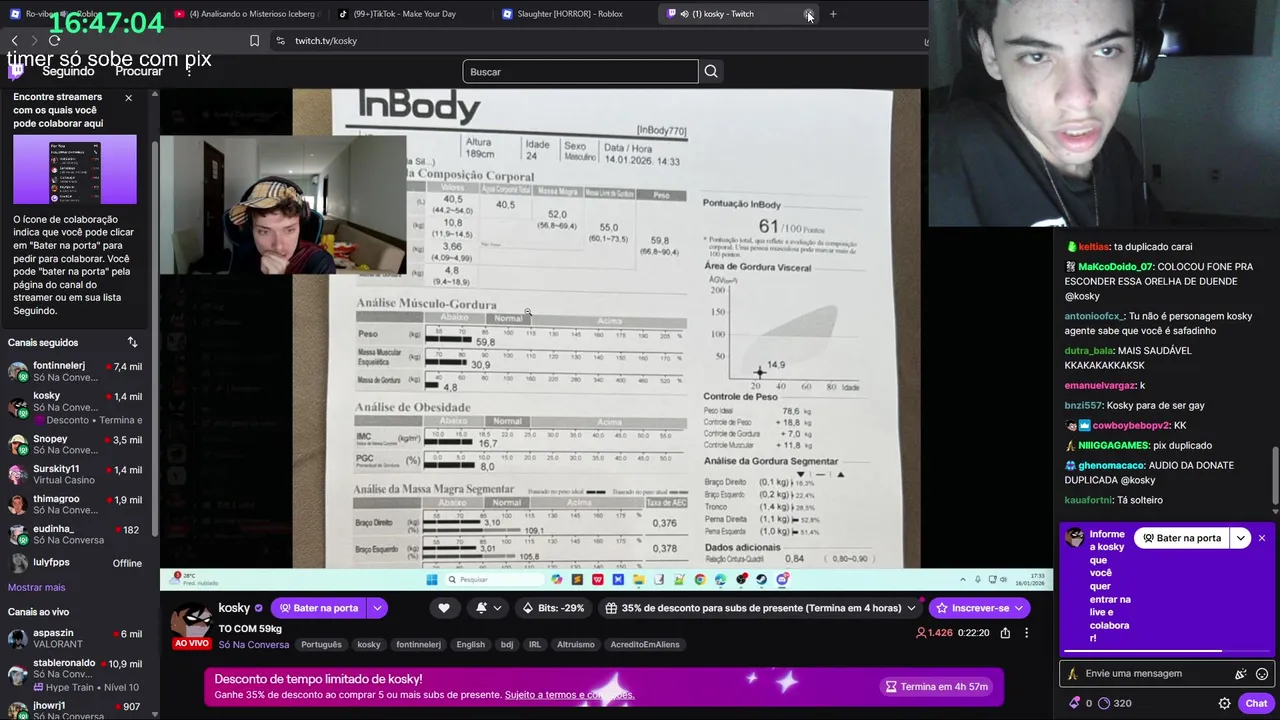Open Sujeito a termos e condições link

click(569, 695)
